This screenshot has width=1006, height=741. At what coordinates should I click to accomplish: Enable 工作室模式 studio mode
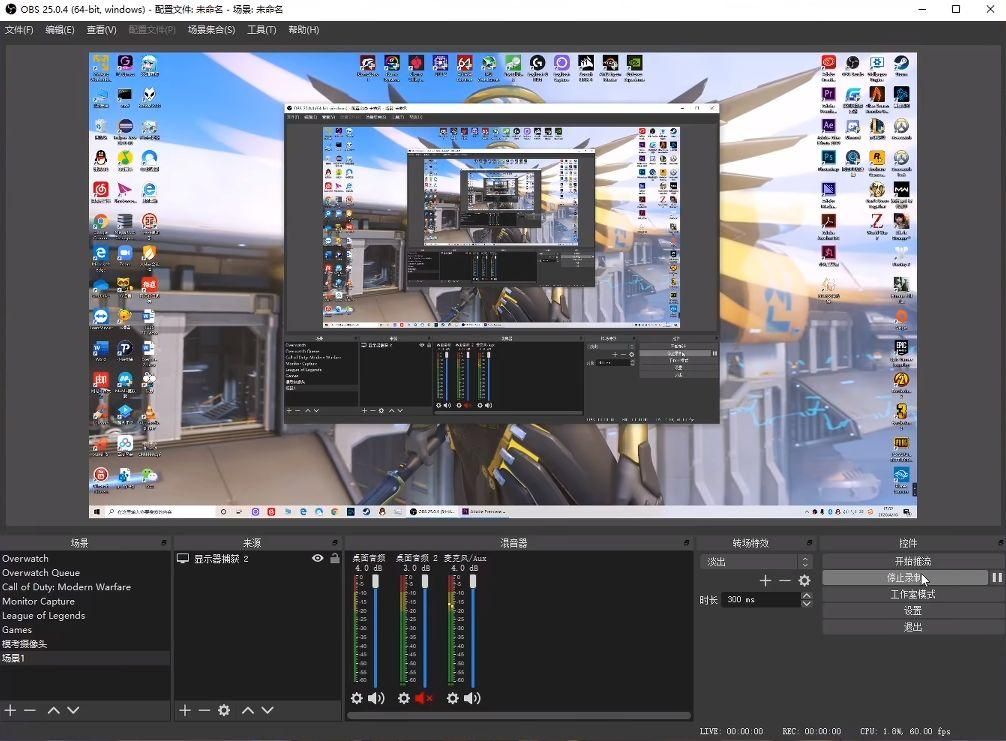coord(912,594)
